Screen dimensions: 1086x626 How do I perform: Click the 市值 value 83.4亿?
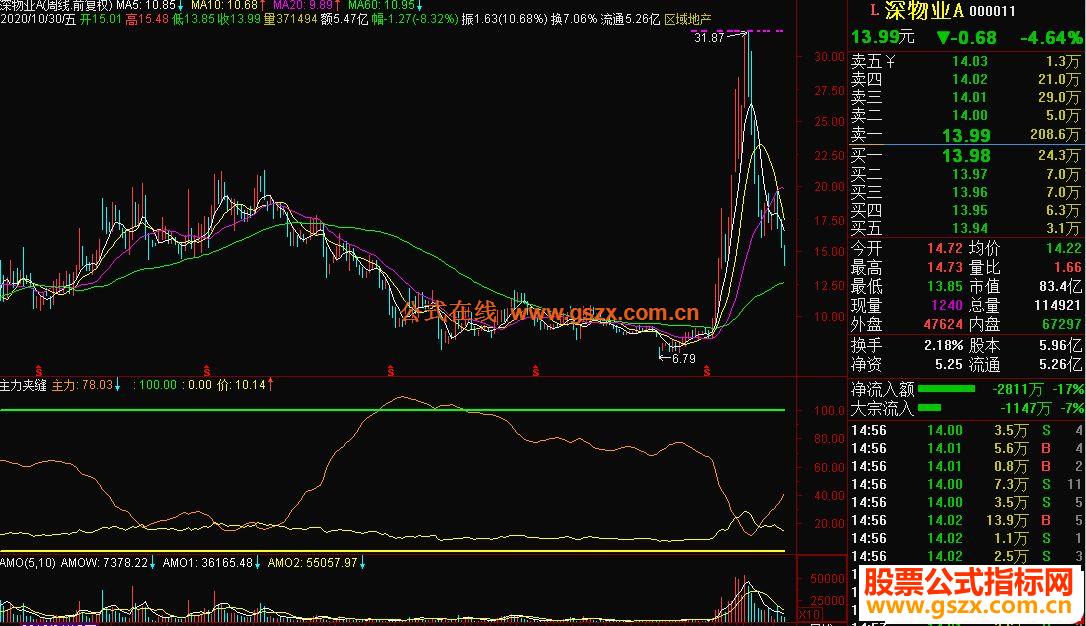click(x=1060, y=286)
